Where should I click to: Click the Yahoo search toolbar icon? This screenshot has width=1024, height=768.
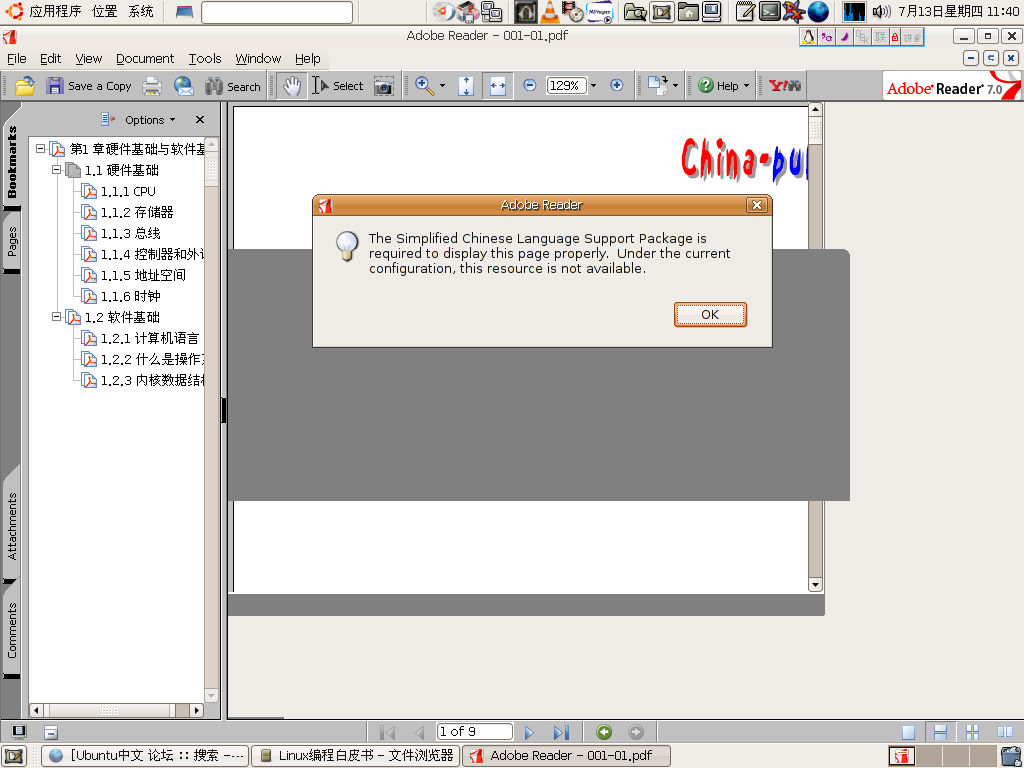(x=785, y=86)
